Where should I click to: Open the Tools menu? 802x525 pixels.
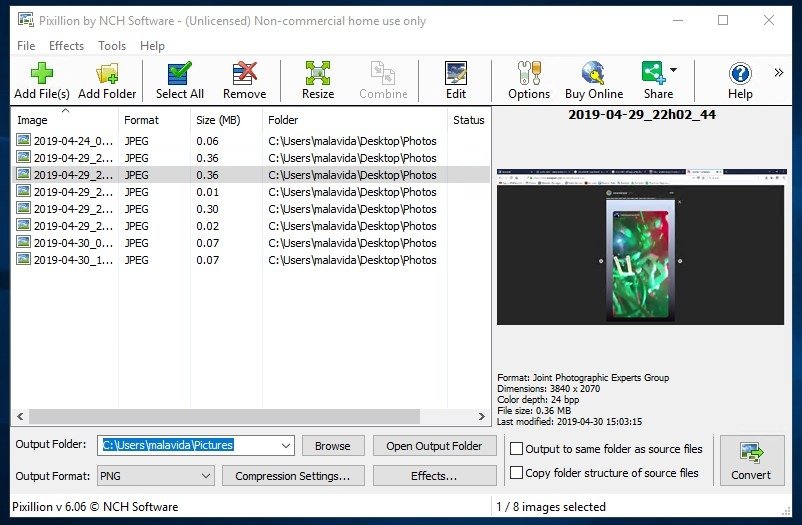pos(112,46)
